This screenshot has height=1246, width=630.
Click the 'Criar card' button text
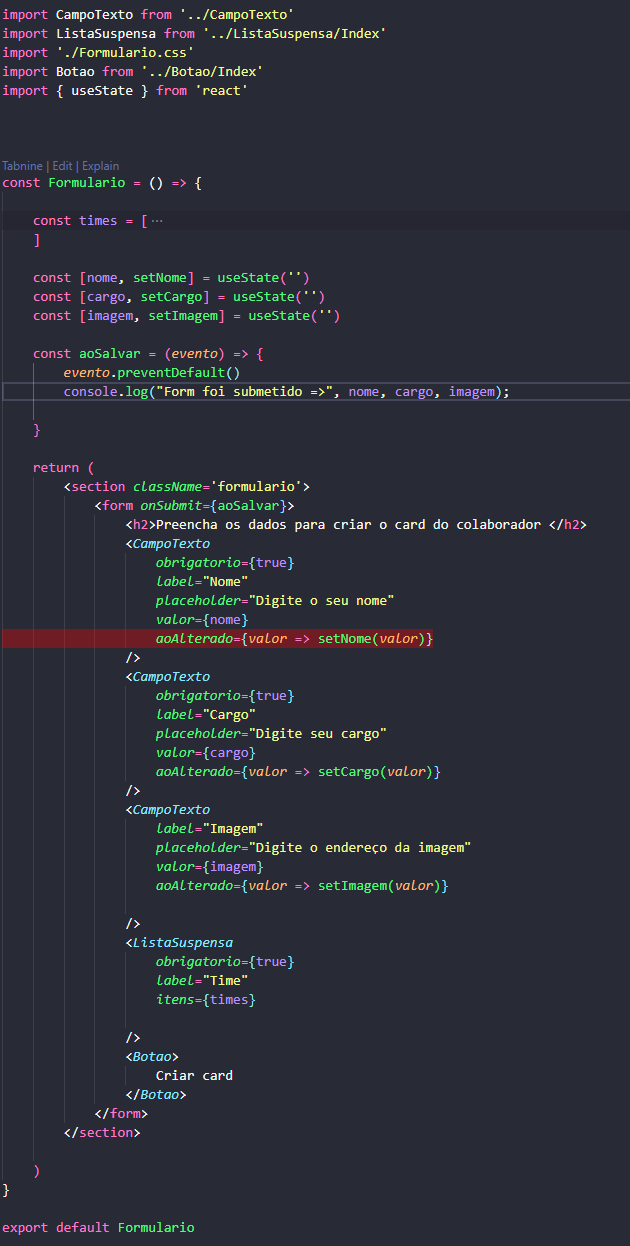(x=194, y=1076)
